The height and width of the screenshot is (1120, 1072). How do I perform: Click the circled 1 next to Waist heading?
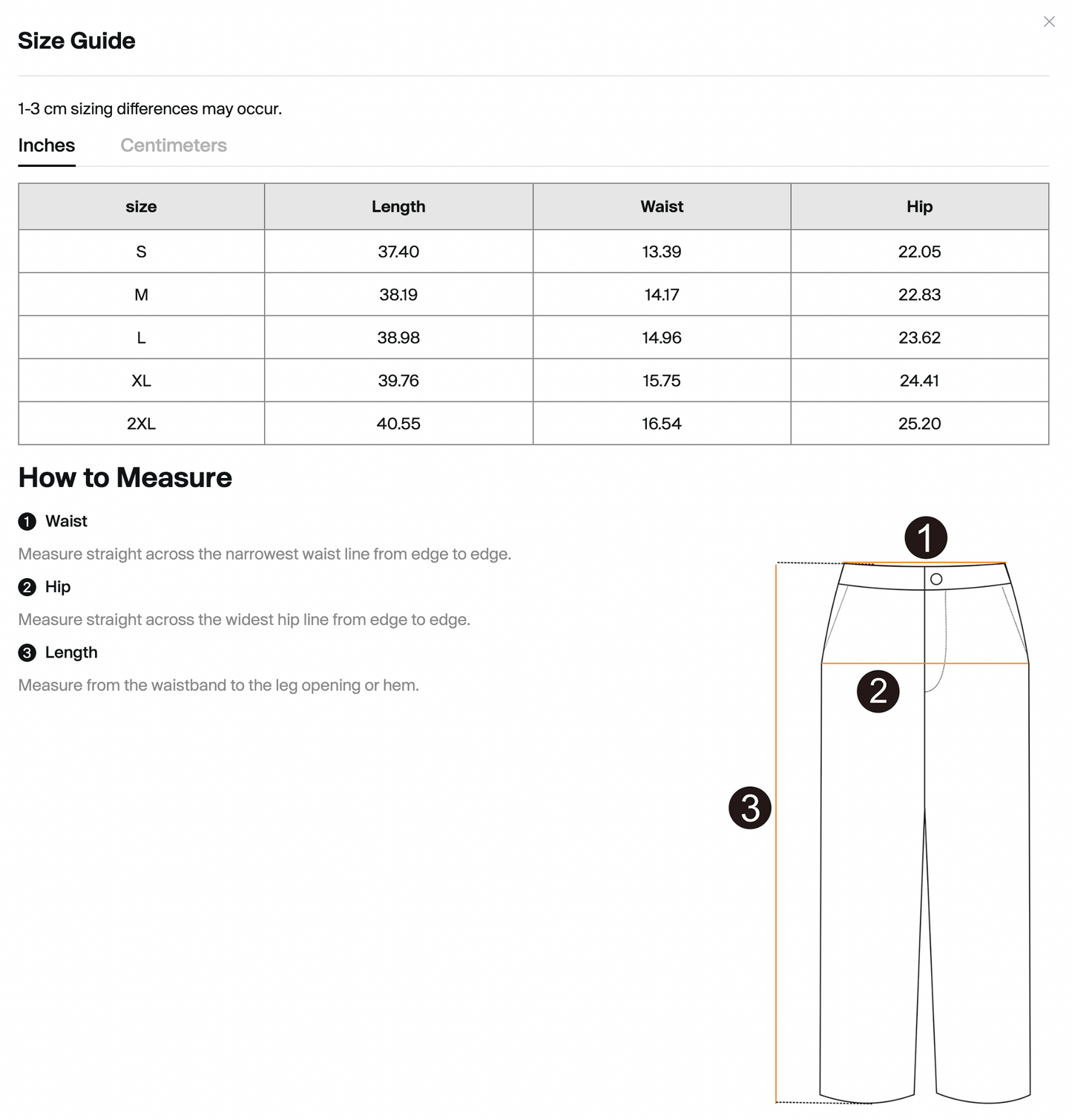(27, 521)
